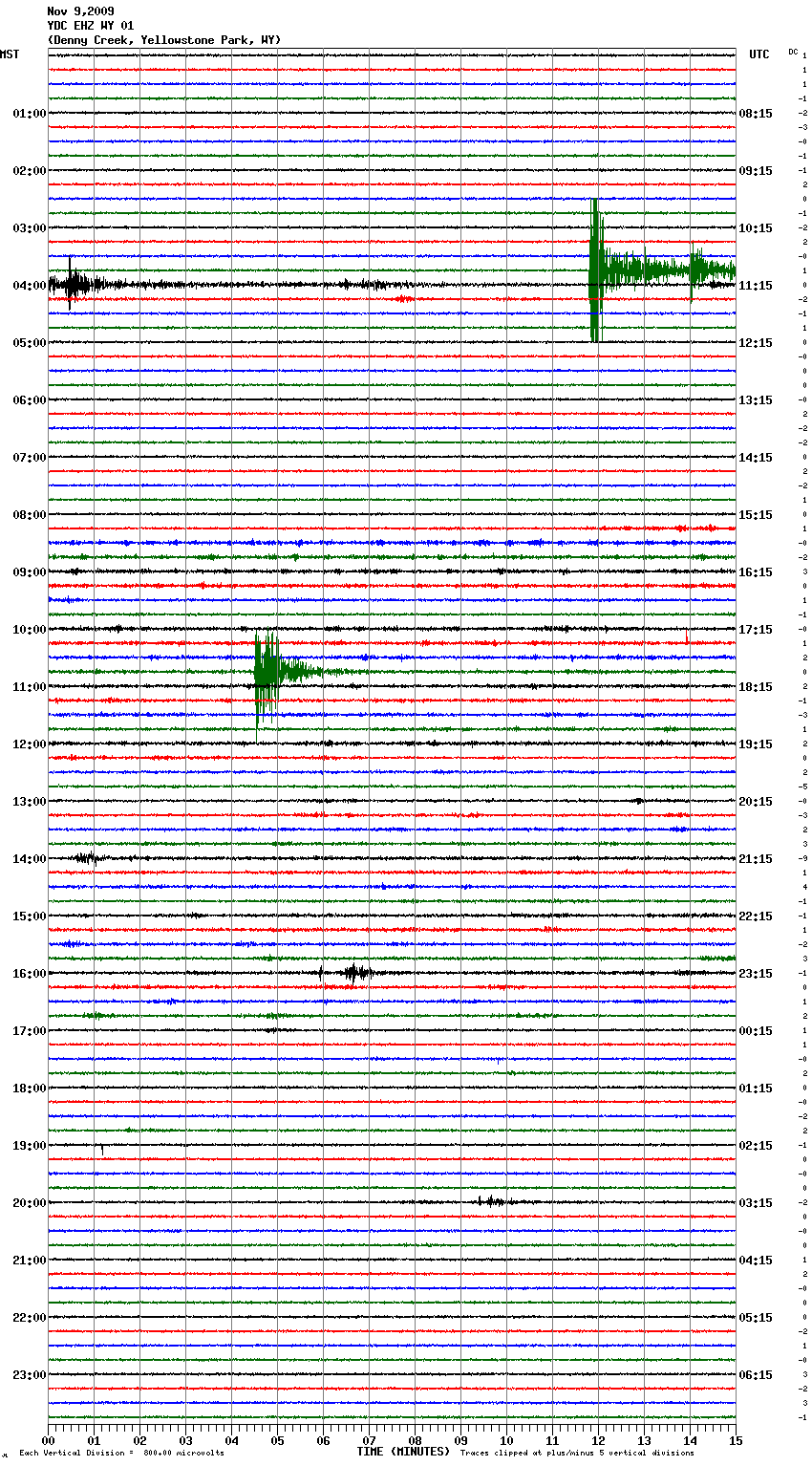This screenshot has width=812, height=1466.
Task: Click the 04:15 UTC time label
Action: [x=756, y=1261]
